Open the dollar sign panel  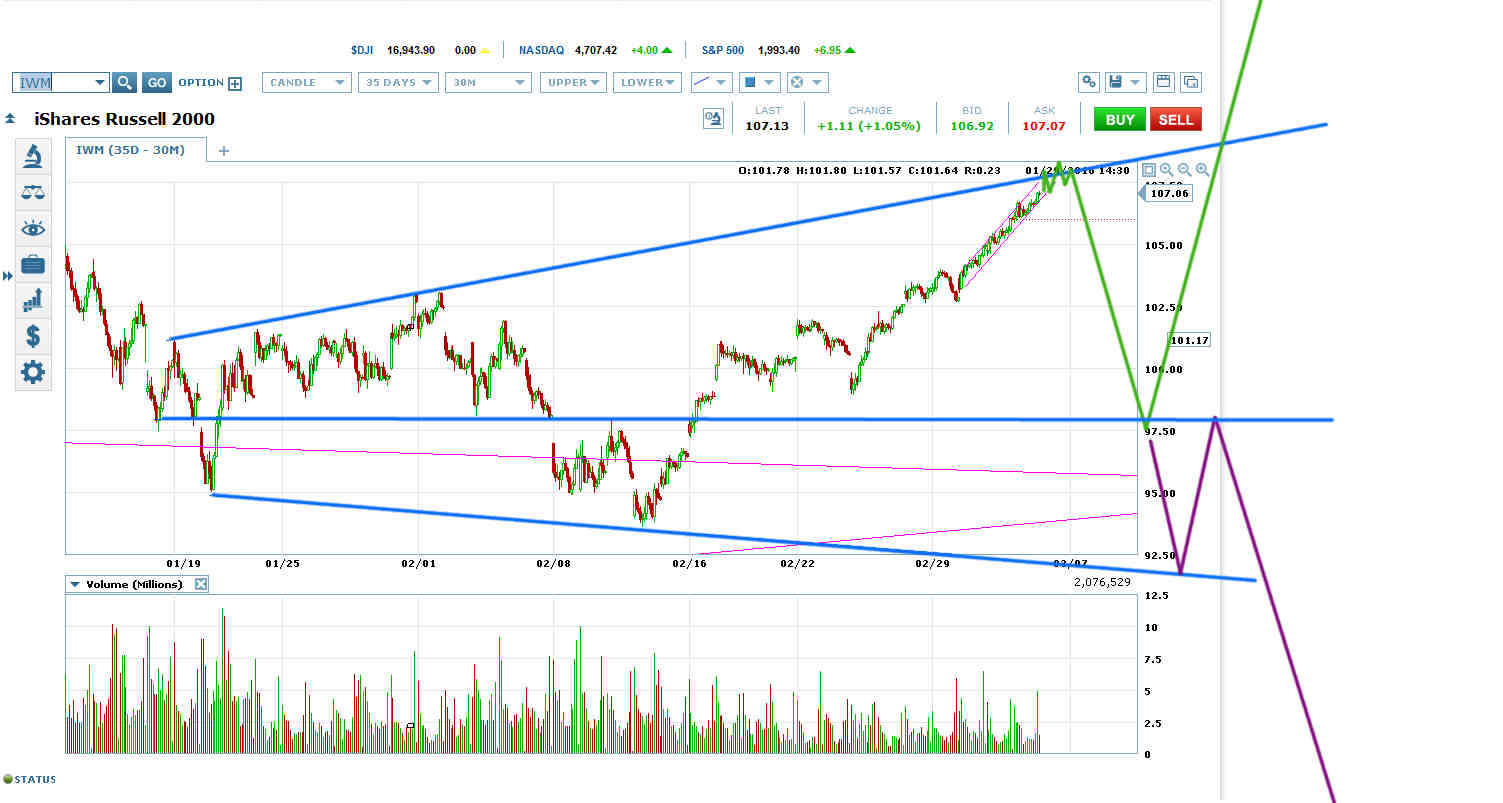click(33, 336)
